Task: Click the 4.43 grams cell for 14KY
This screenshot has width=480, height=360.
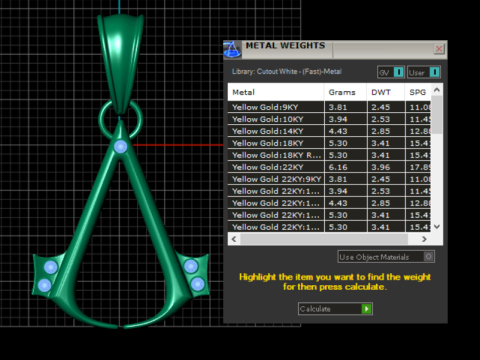Action: pyautogui.click(x=345, y=131)
